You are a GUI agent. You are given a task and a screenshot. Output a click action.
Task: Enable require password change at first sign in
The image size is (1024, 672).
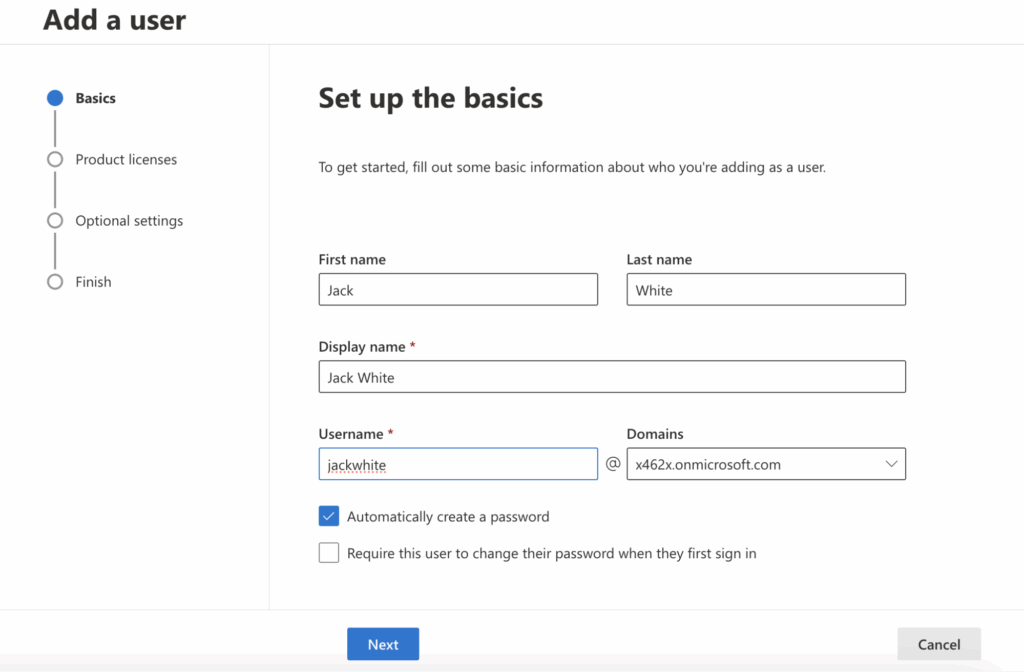pyautogui.click(x=329, y=552)
